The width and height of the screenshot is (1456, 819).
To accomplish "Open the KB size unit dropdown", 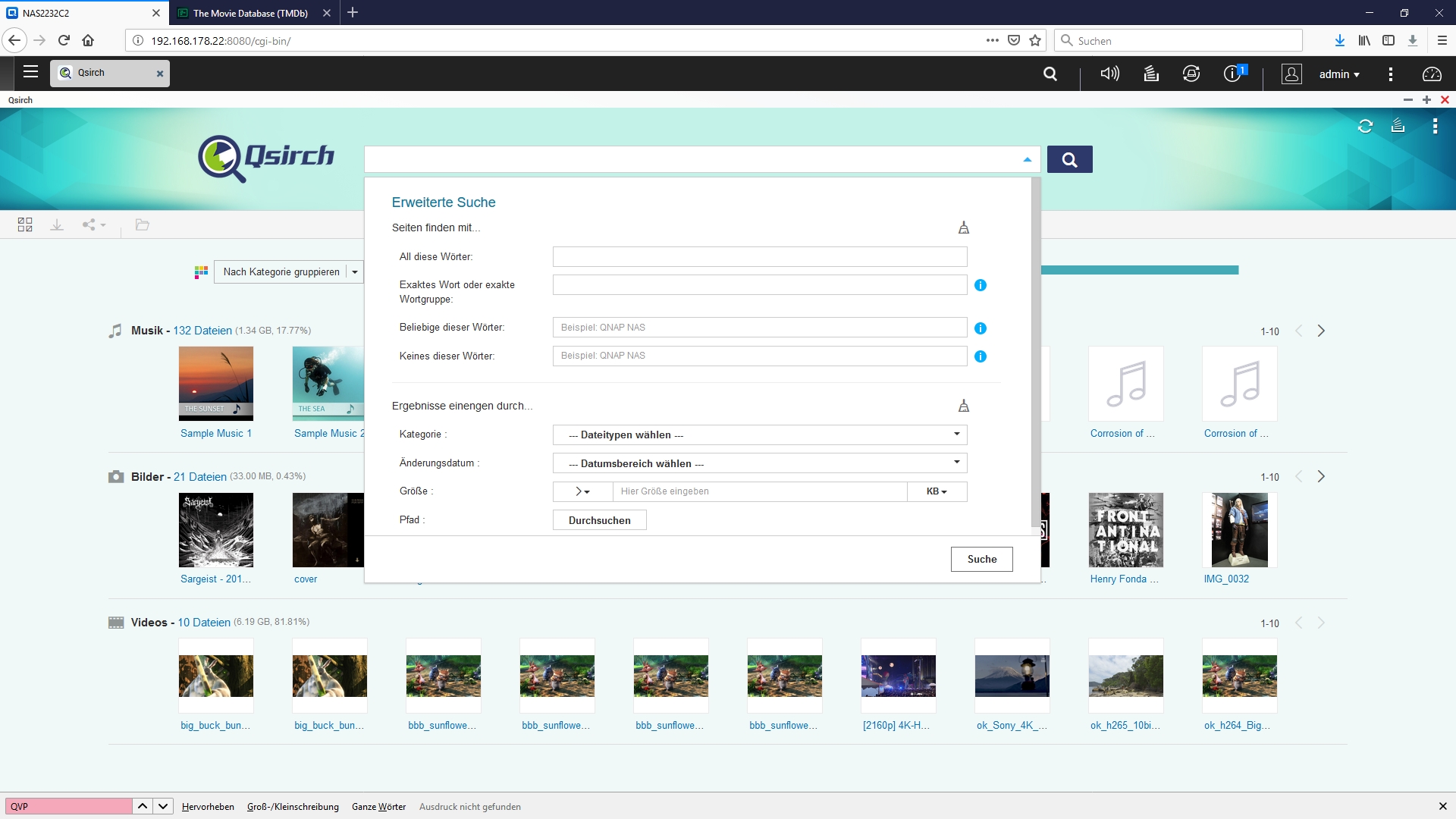I will [937, 491].
